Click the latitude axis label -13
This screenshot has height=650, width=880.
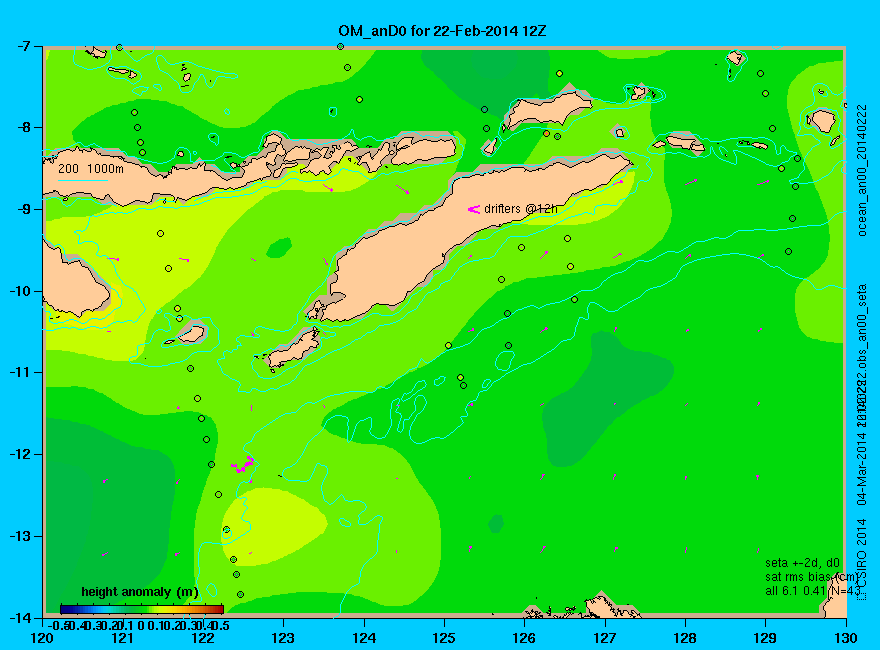pyautogui.click(x=21, y=535)
